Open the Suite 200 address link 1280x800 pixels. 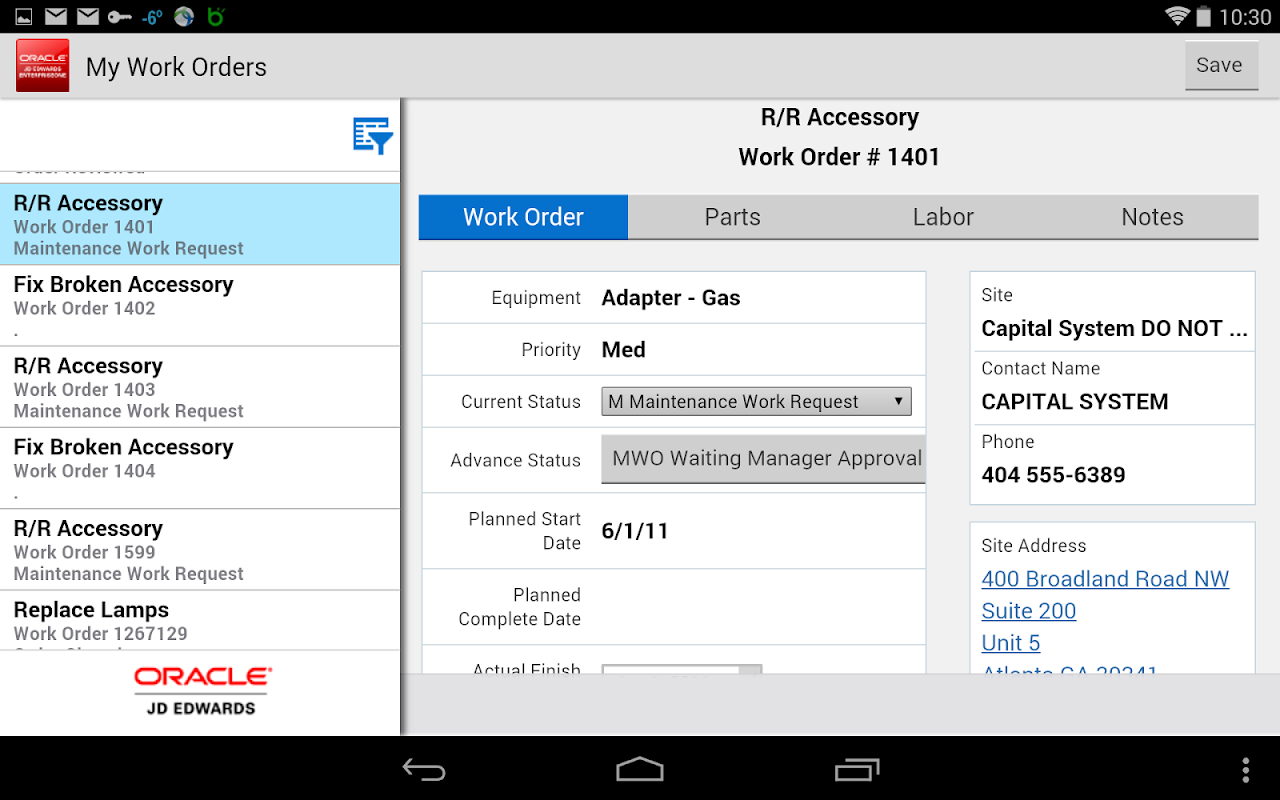(1029, 611)
